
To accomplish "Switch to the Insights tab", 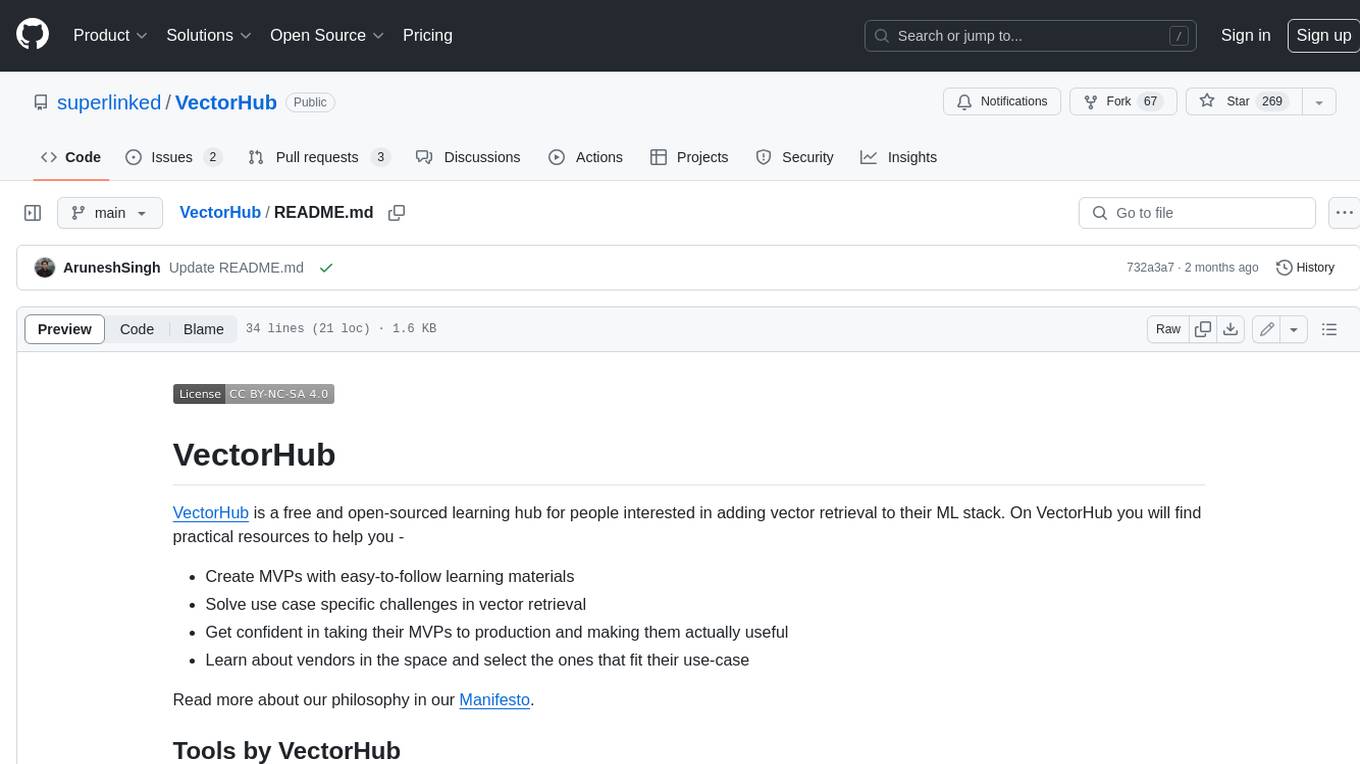I will click(899, 157).
